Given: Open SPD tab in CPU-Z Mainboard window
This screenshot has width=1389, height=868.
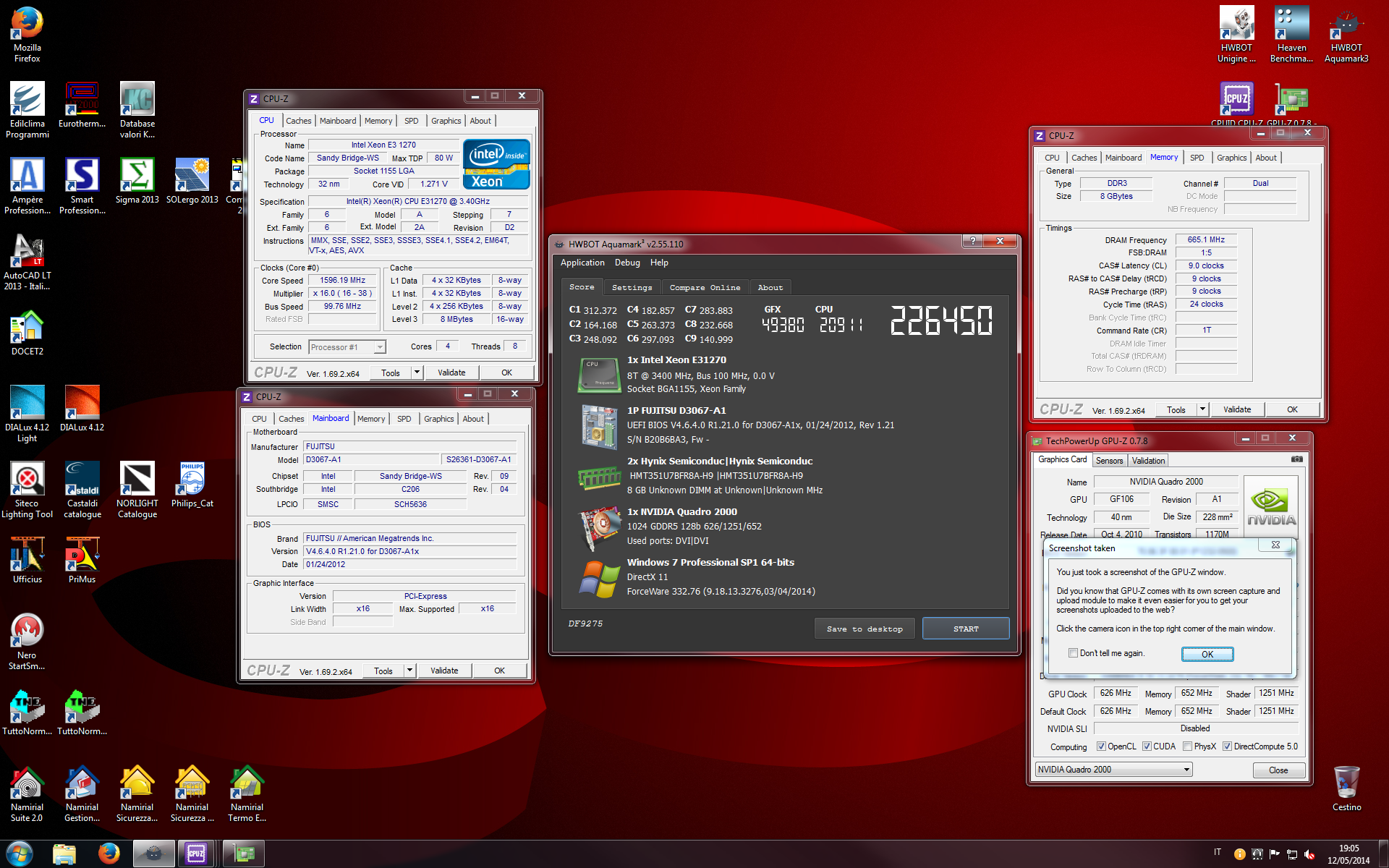Looking at the screenshot, I should [404, 419].
